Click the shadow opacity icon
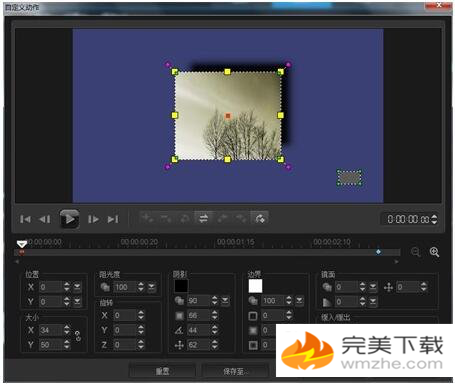This screenshot has height=385, width=455. click(x=179, y=301)
